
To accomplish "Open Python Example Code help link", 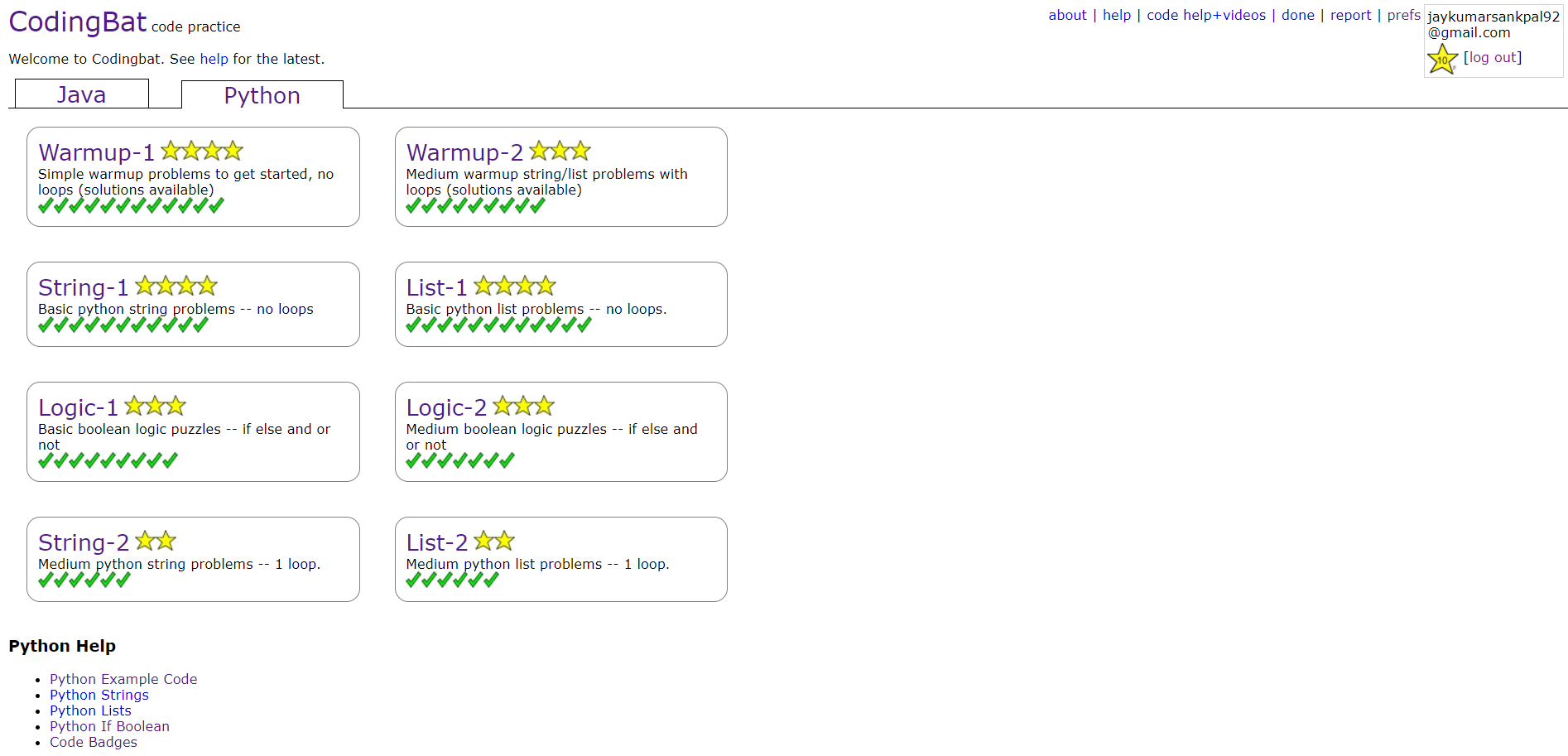I will click(123, 679).
